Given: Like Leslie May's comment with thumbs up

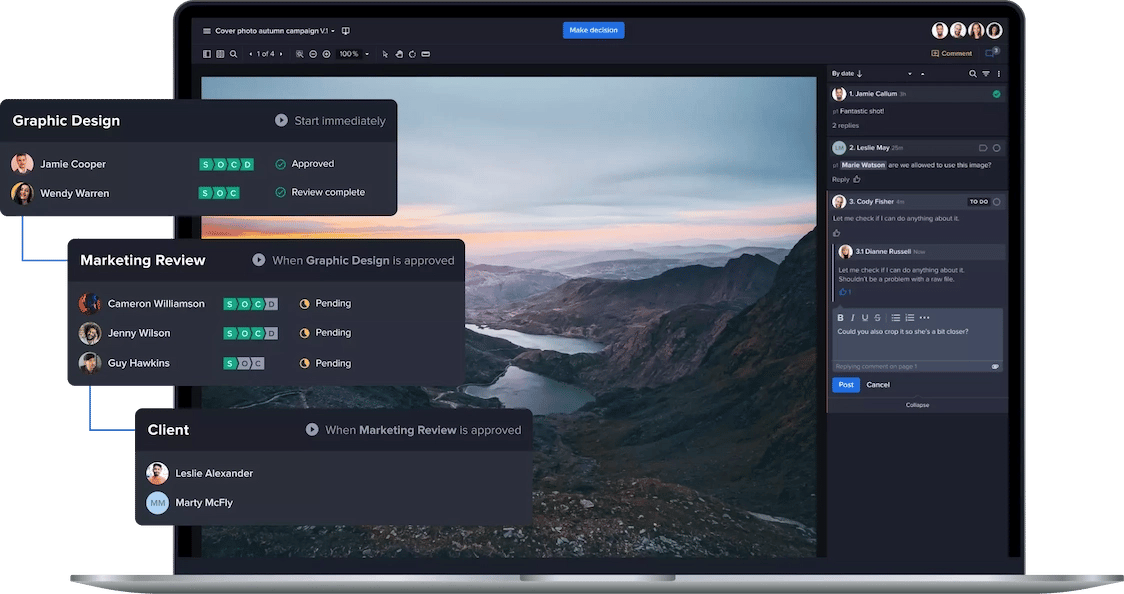Looking at the screenshot, I should 857,179.
